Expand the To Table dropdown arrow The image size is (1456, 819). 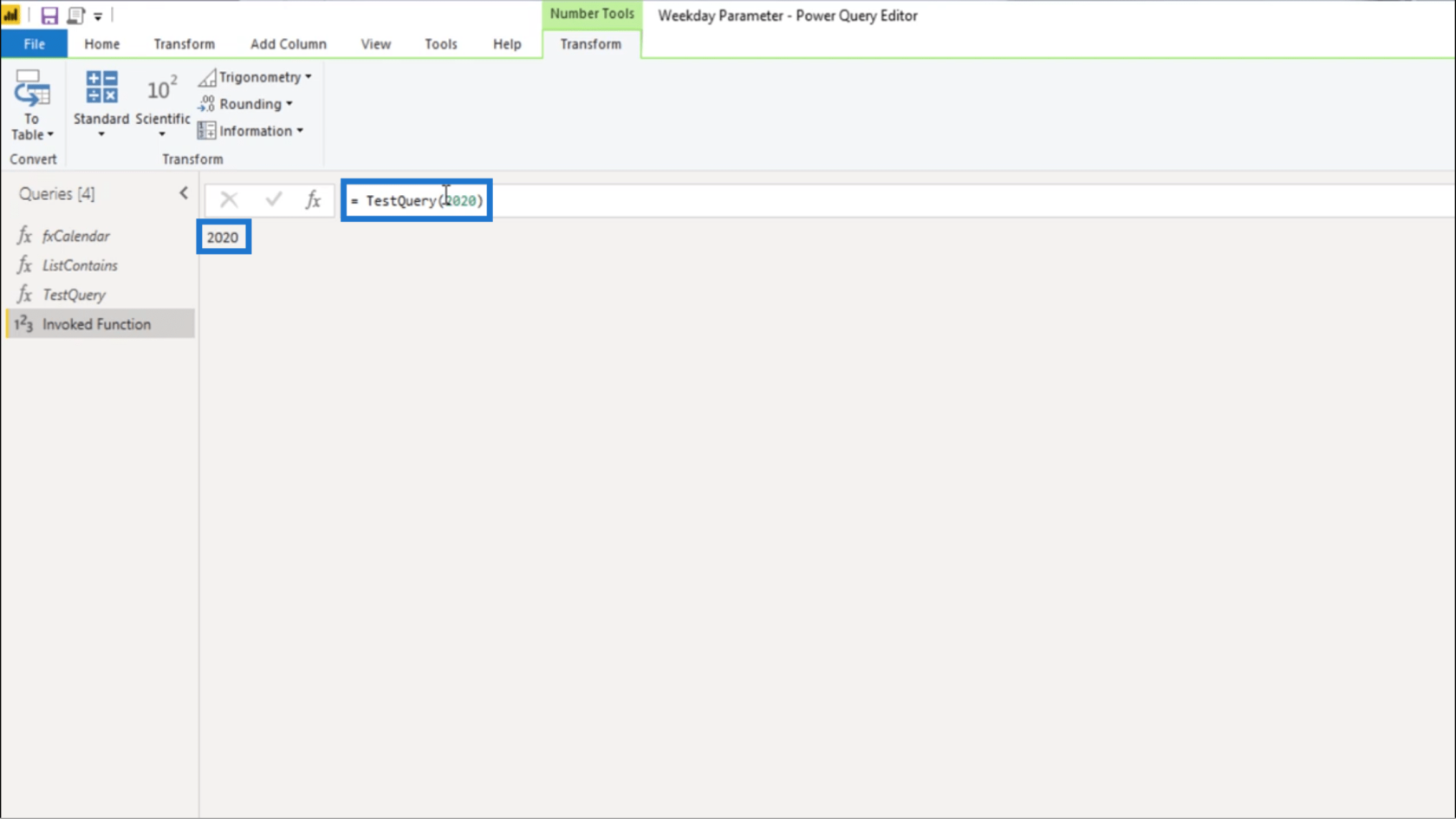coord(50,134)
